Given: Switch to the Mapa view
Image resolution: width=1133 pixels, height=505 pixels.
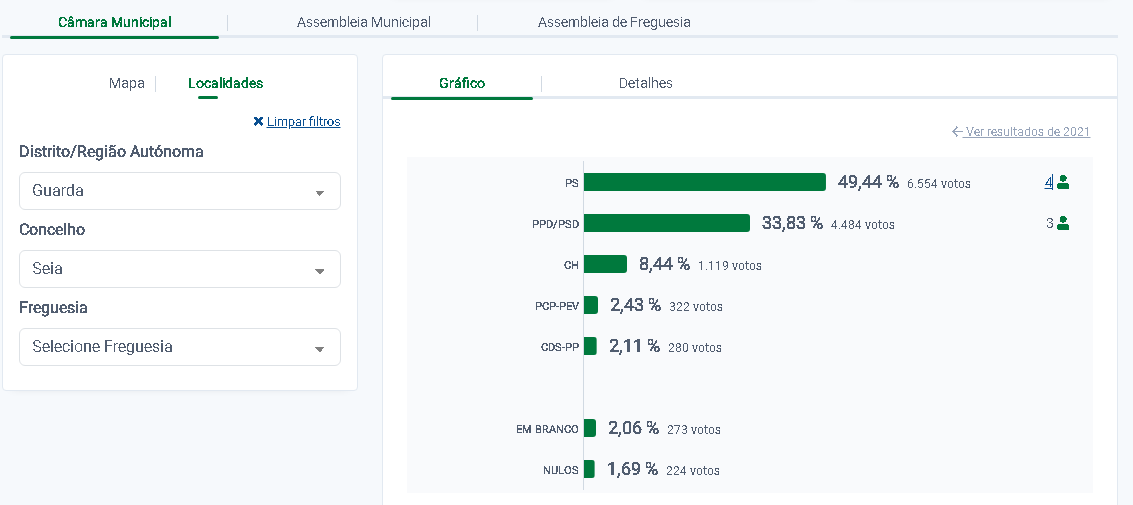Looking at the screenshot, I should (x=126, y=83).
